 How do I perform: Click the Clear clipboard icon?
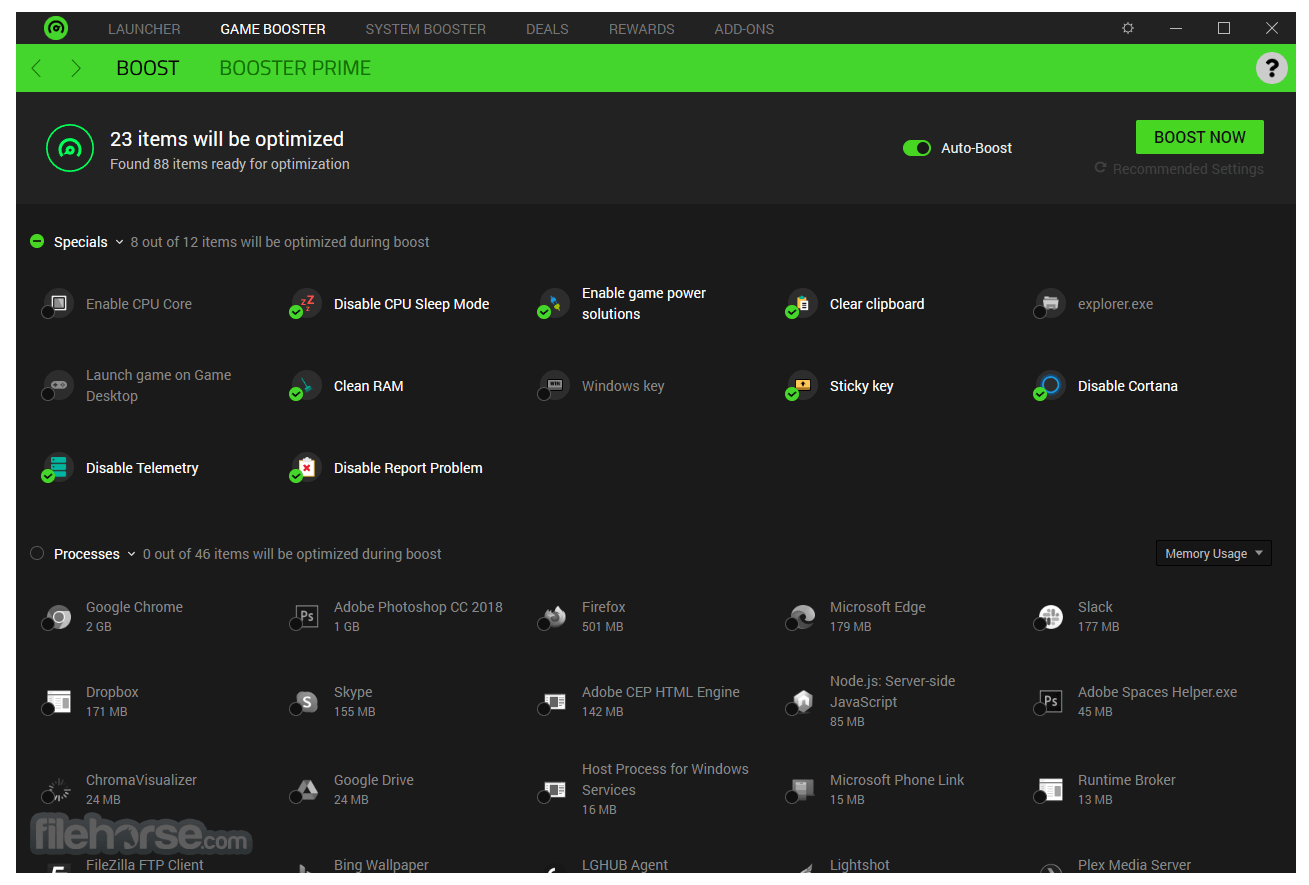(x=802, y=302)
